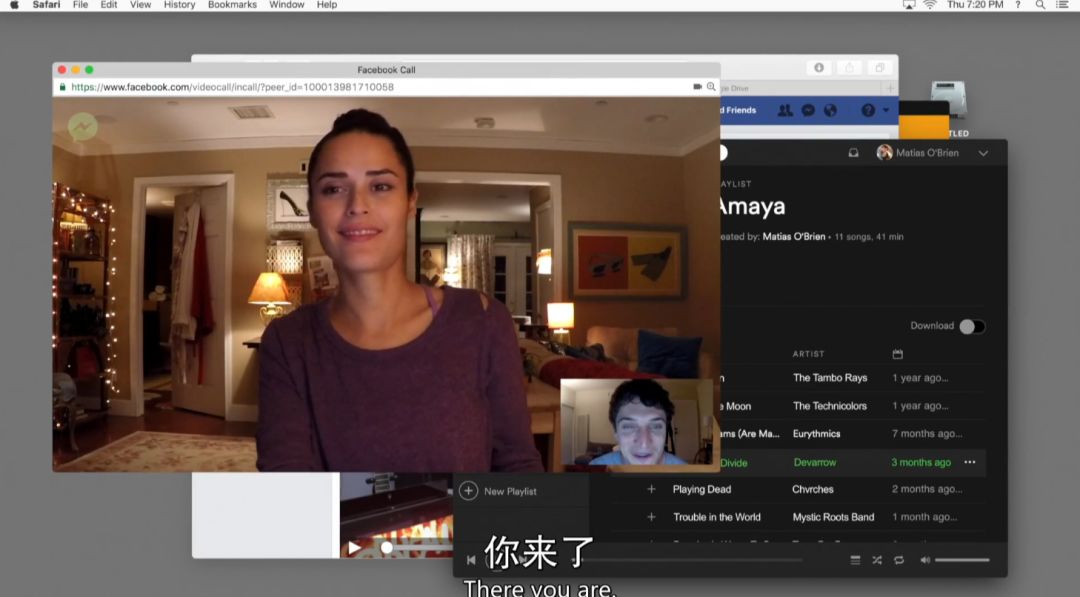This screenshot has height=597, width=1080.
Task: Toggle shuffle in the Spotify player
Action: 877,560
